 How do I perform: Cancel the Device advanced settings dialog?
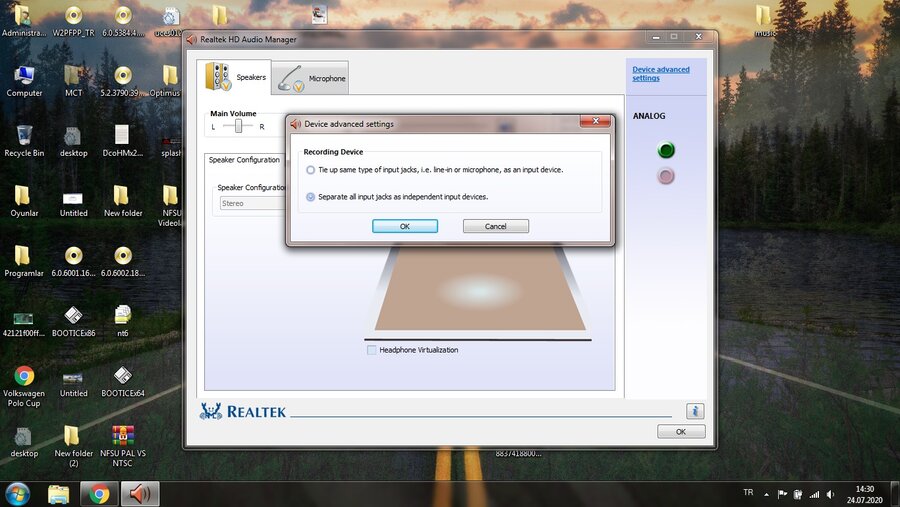click(495, 226)
